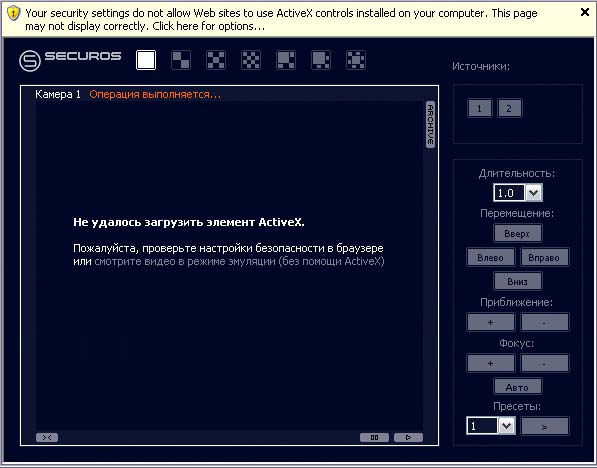Screen dimensions: 597x468
Task: Select the single-camera layout icon
Action: [146, 60]
